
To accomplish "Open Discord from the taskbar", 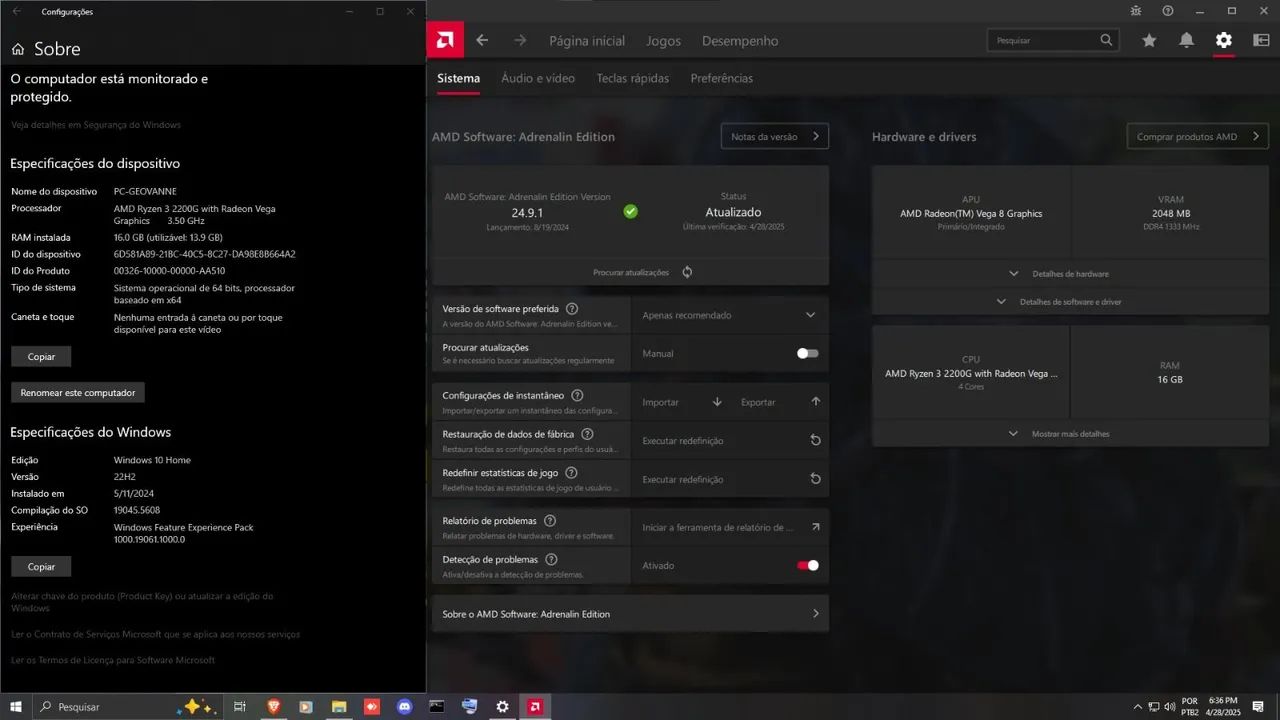I will pyautogui.click(x=404, y=706).
